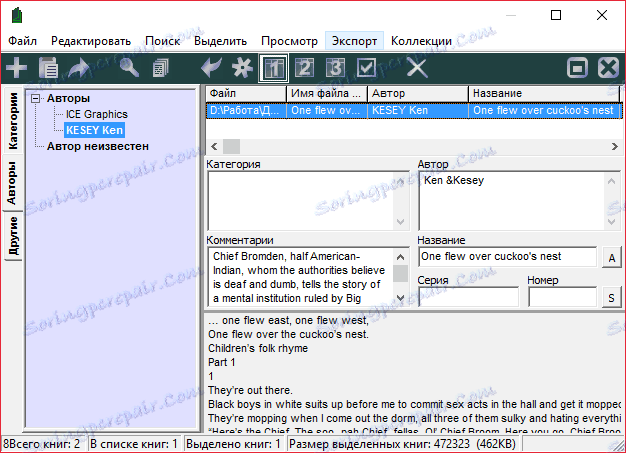Screen dimensions: 626x453
Task: Sort by the Название column header
Action: (x=544, y=93)
